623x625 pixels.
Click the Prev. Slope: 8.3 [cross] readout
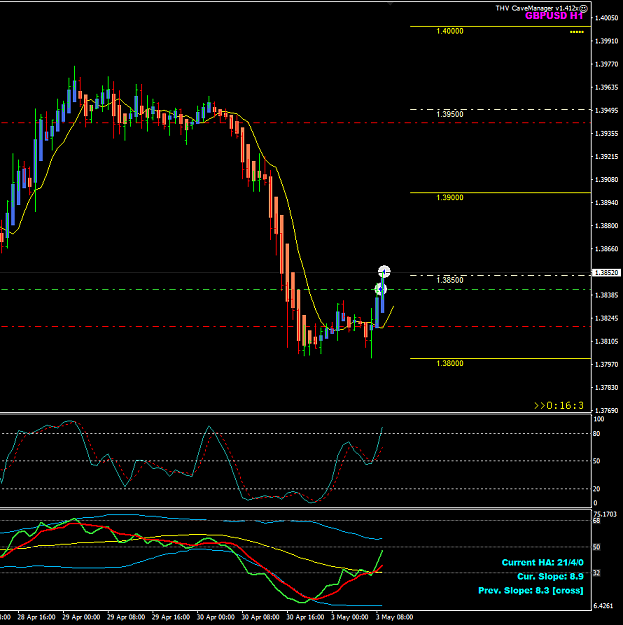(531, 590)
